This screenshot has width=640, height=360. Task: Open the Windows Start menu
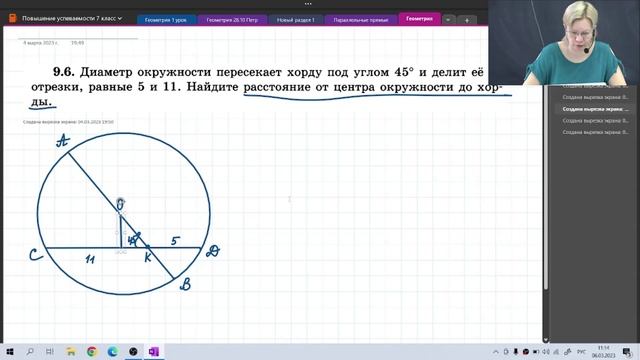tap(9, 351)
